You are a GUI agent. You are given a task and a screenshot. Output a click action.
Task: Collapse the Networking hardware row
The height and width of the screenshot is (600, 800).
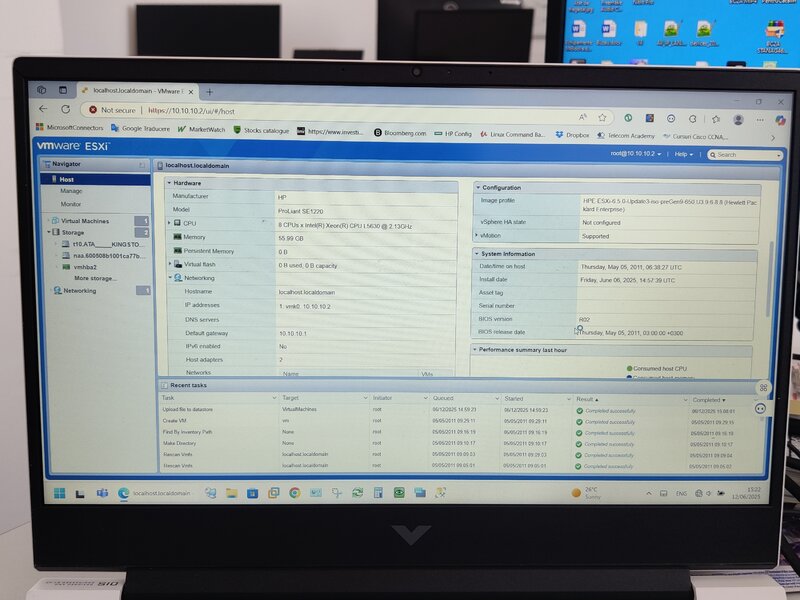[170, 278]
